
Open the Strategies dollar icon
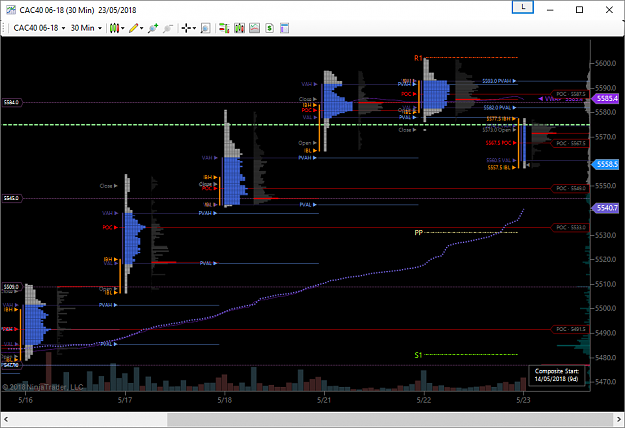click(269, 28)
